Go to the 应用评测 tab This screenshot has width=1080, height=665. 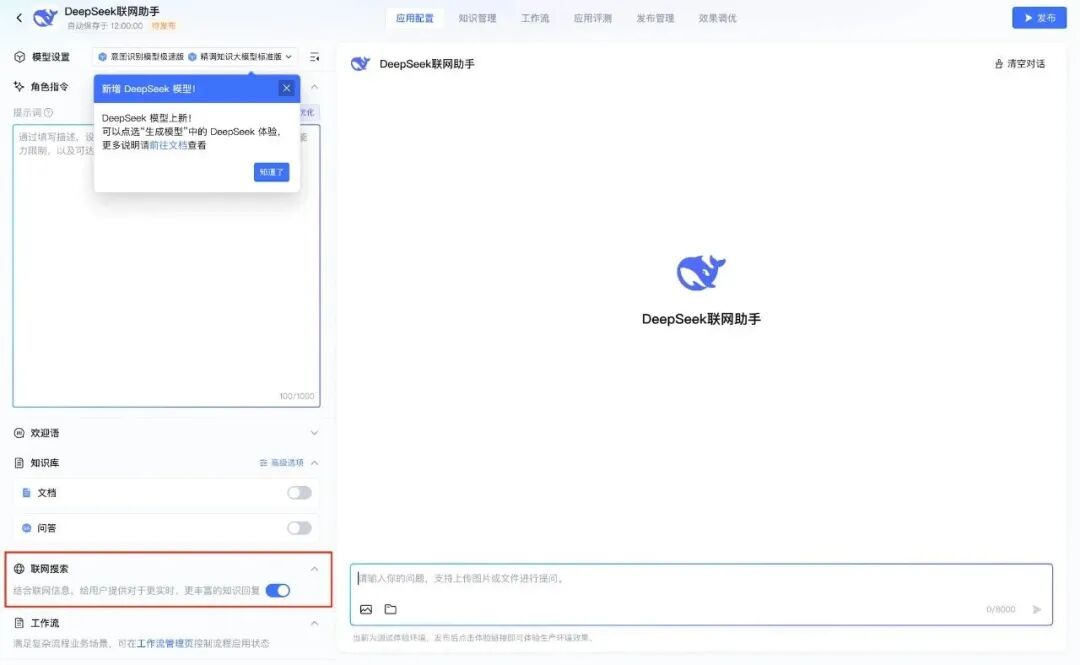(592, 18)
